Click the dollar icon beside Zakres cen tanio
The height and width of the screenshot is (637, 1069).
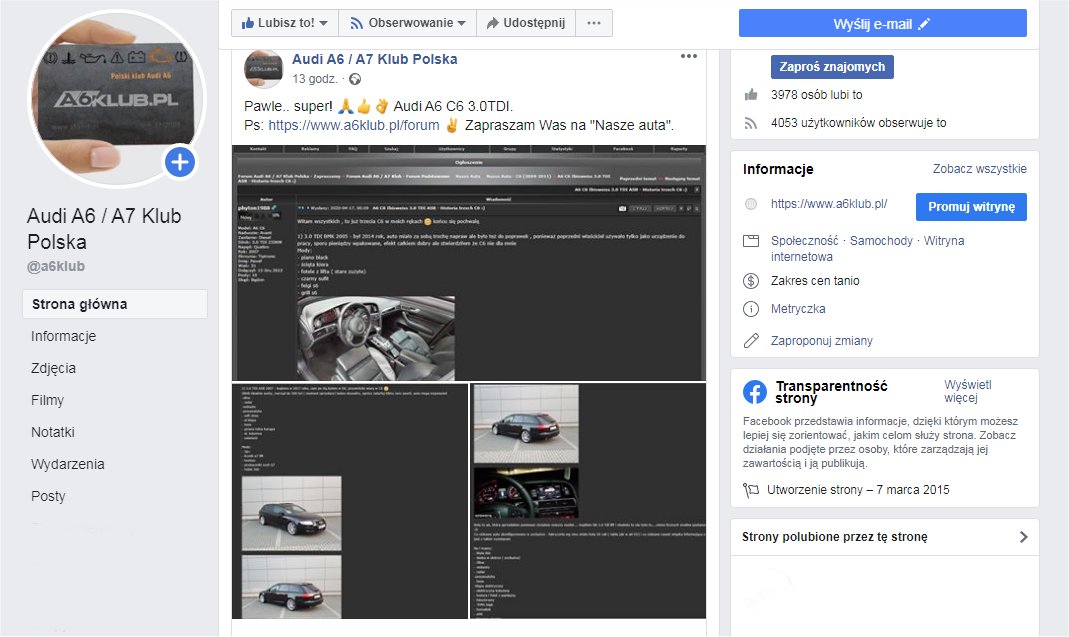point(751,281)
